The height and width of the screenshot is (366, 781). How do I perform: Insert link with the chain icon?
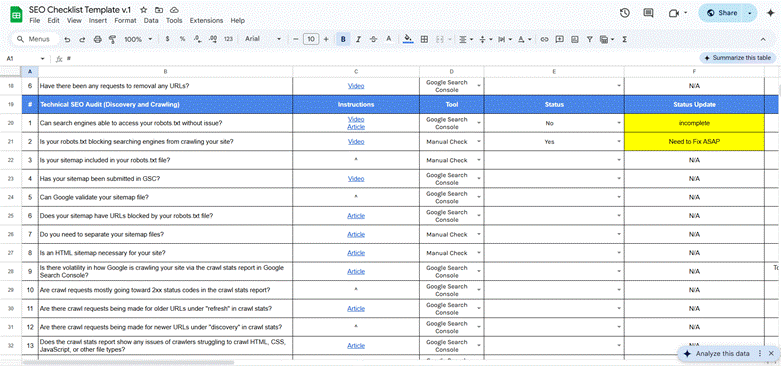click(x=544, y=39)
